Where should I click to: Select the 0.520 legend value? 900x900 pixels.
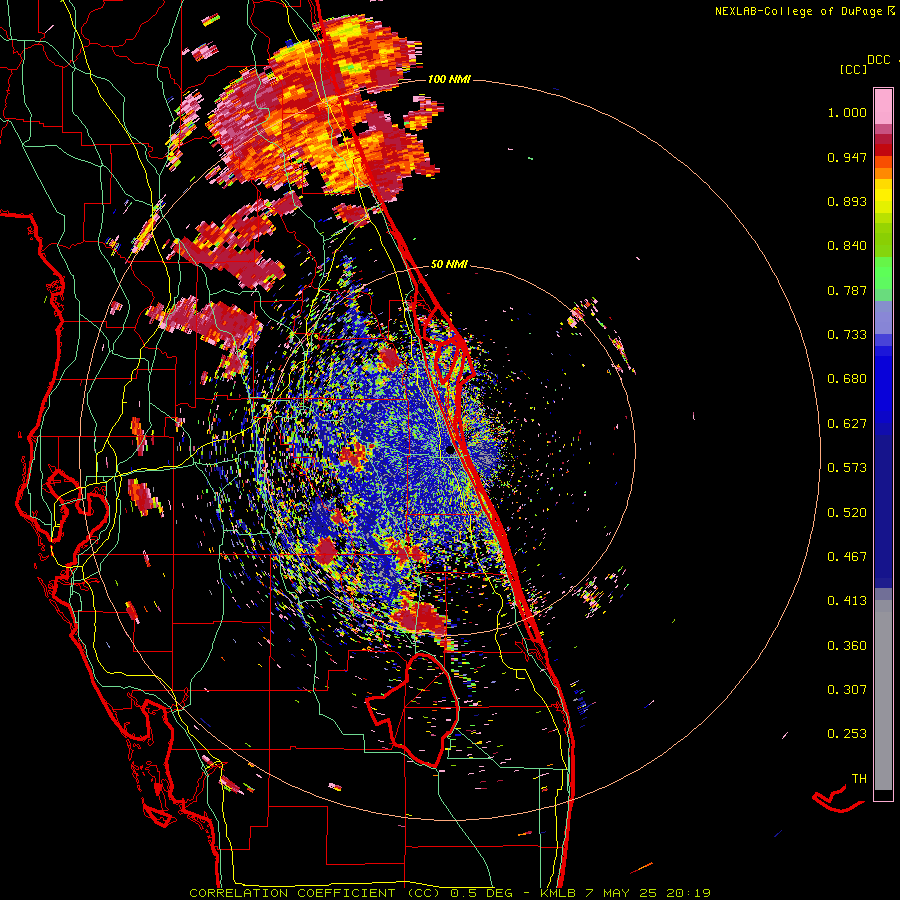(x=847, y=513)
